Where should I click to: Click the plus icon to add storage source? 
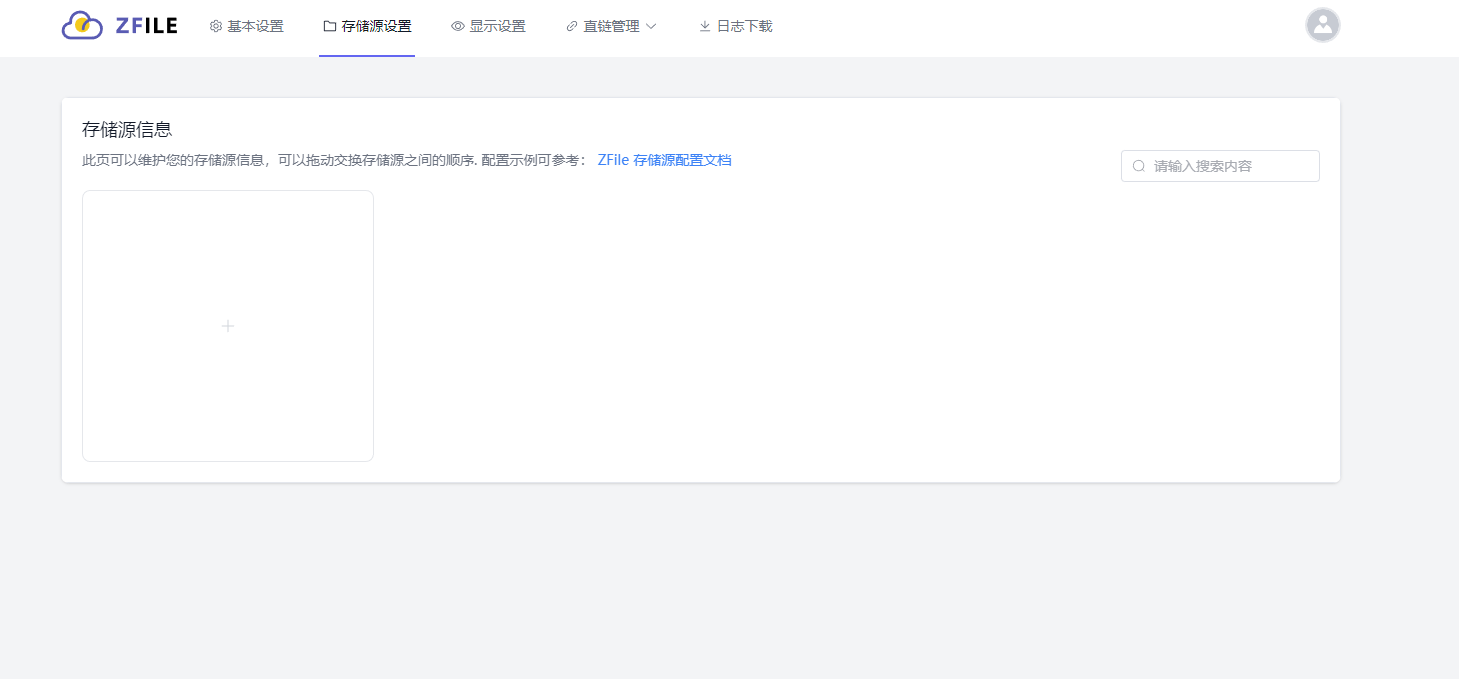[x=227, y=326]
